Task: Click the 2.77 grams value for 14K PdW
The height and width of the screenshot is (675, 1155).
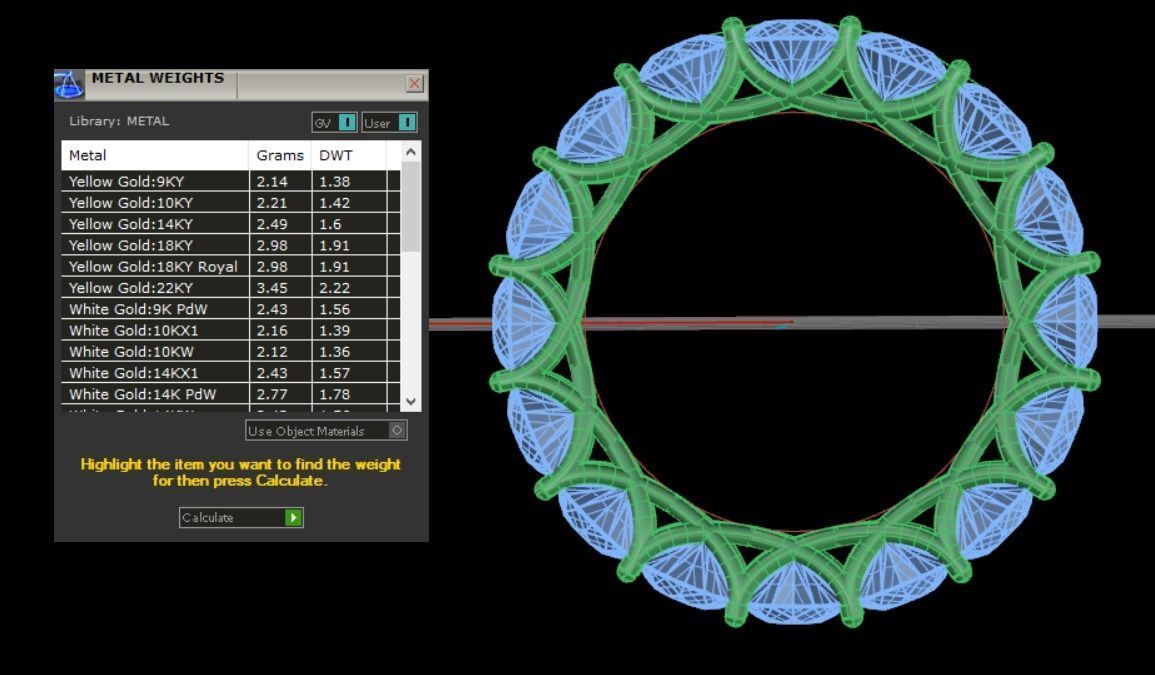Action: click(272, 394)
